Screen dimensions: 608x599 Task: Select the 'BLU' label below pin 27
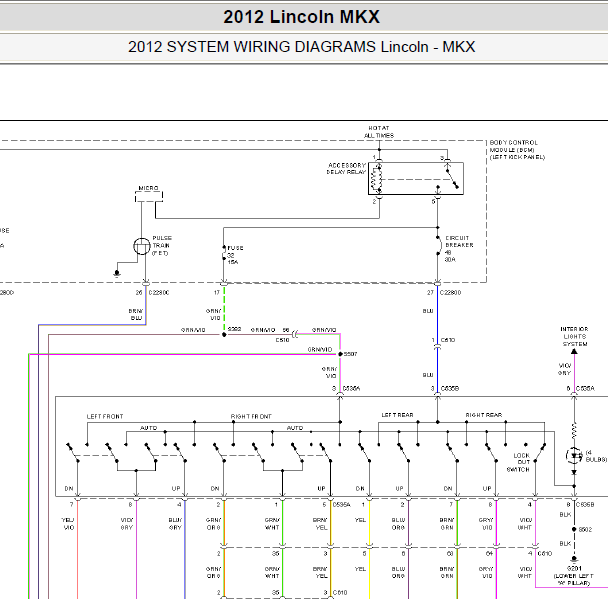click(x=428, y=311)
